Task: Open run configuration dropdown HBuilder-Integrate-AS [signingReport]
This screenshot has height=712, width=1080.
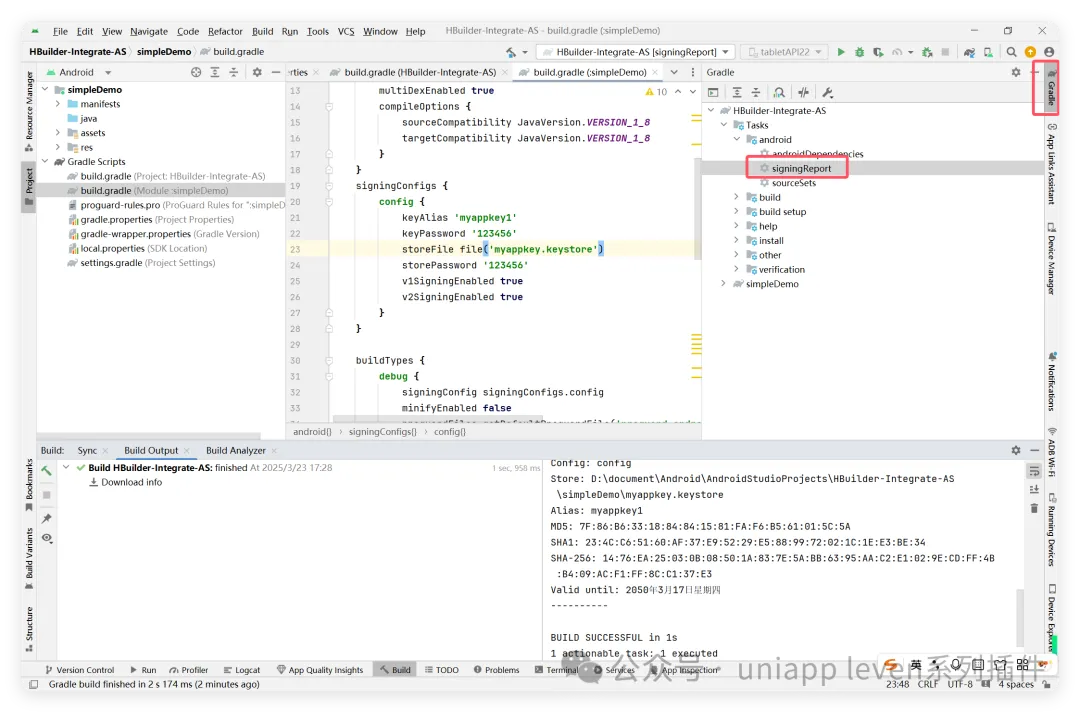Action: tap(636, 52)
